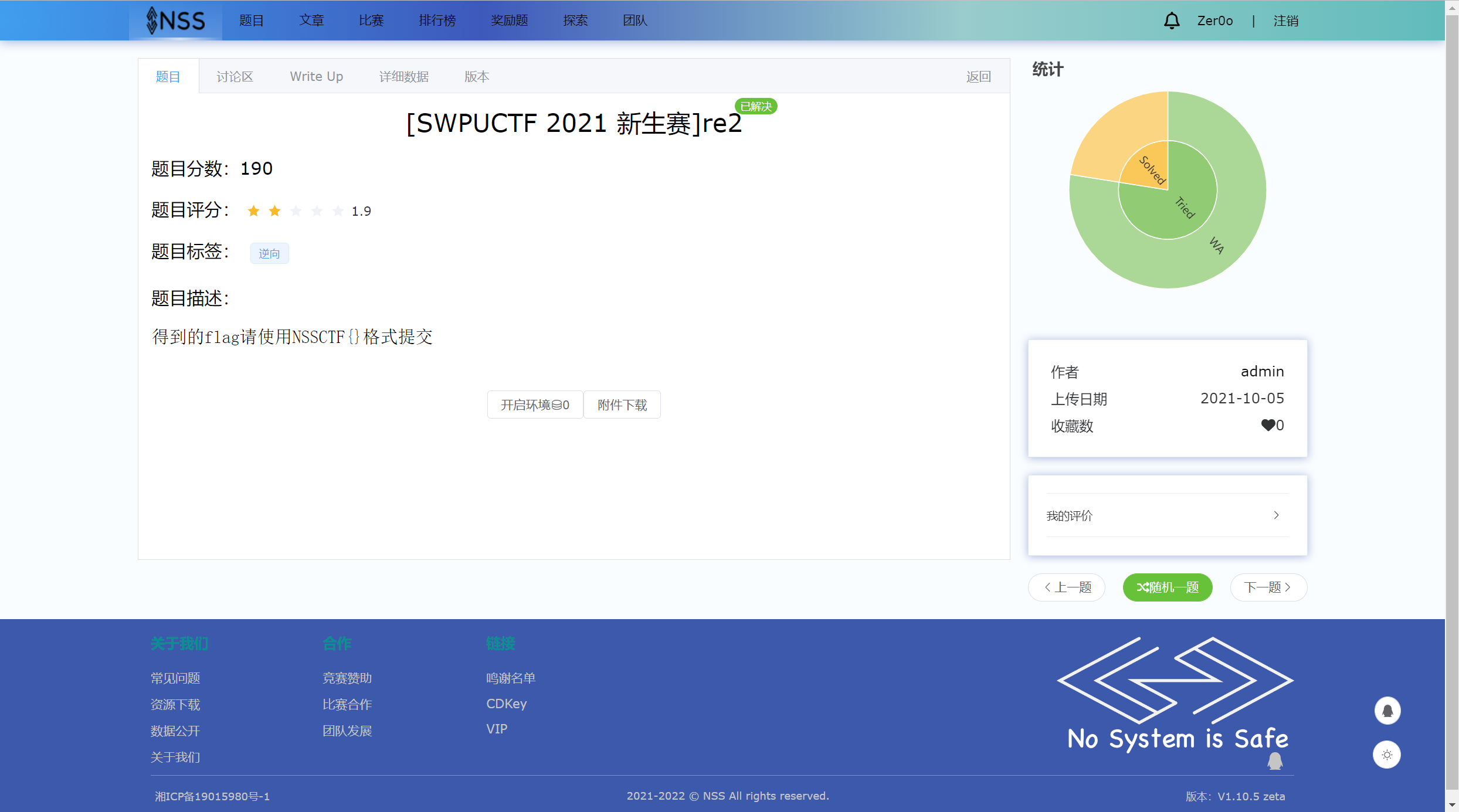Viewport: 1459px width, 812px height.
Task: Select the 题目 tab
Action: pyautogui.click(x=168, y=76)
